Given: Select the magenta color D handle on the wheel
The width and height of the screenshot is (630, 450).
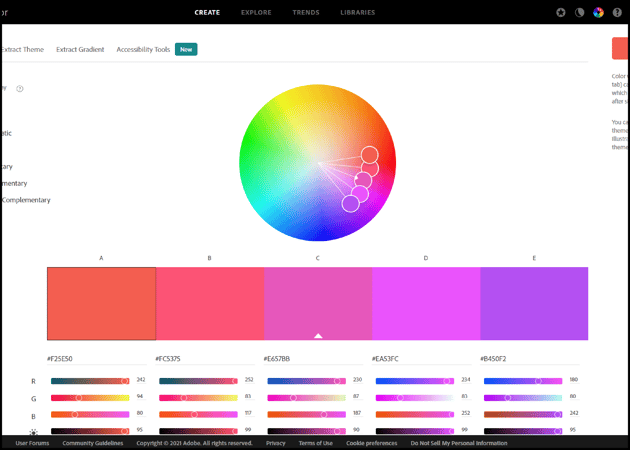Looking at the screenshot, I should click(x=360, y=194).
